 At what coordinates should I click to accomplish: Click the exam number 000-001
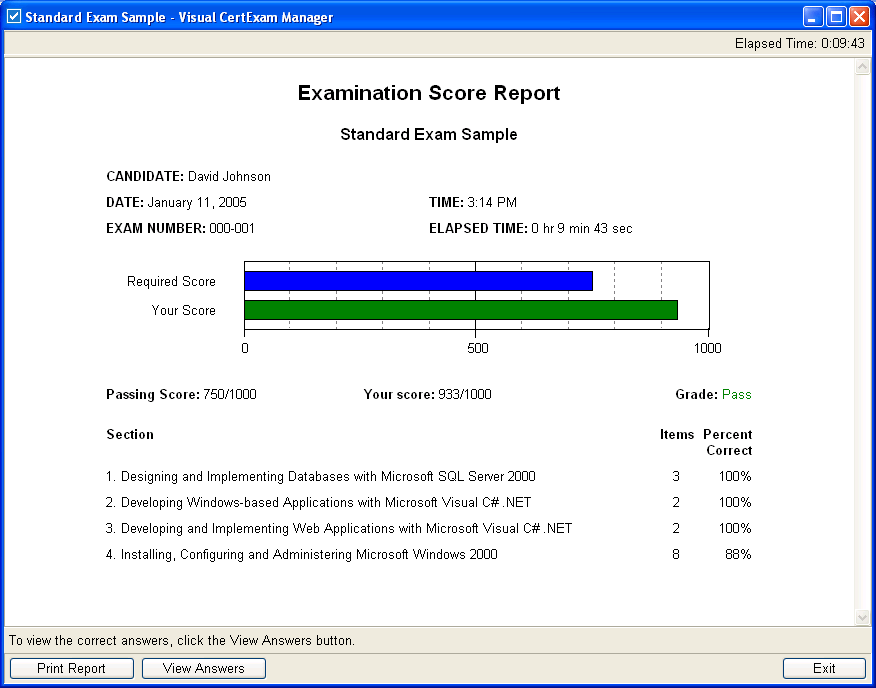tap(232, 228)
